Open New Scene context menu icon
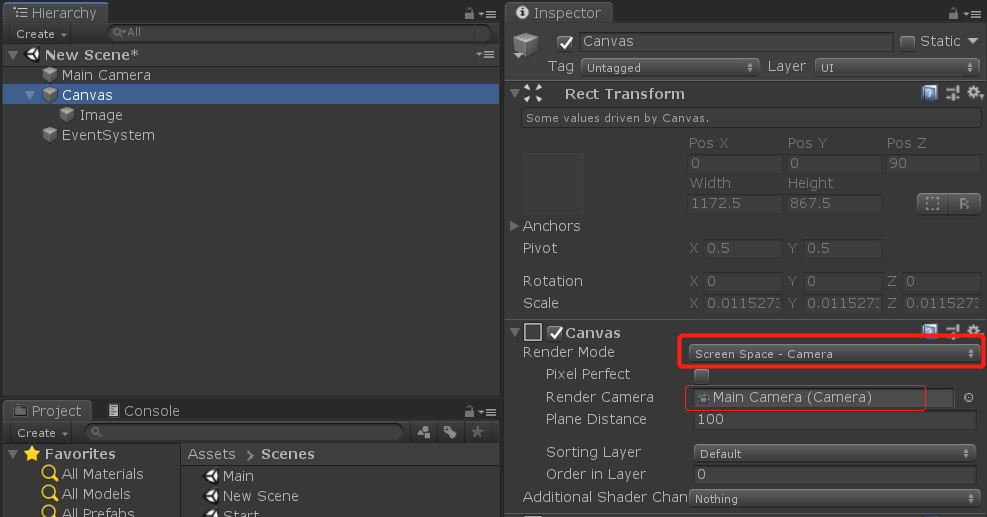 point(485,55)
